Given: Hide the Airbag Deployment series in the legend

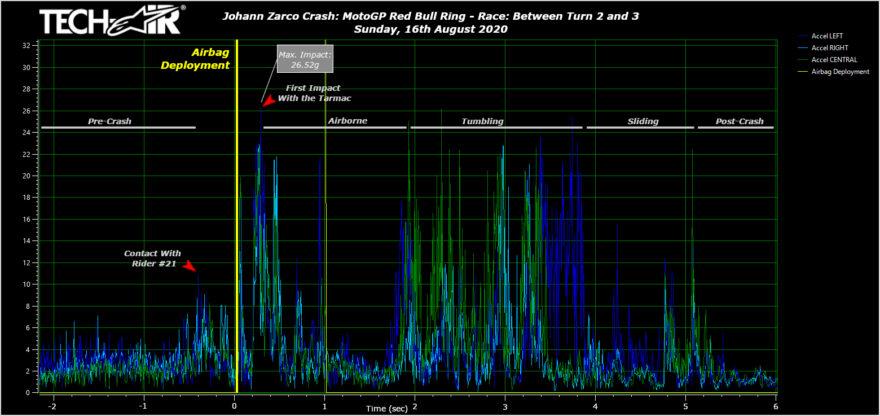Looking at the screenshot, I should (844, 71).
